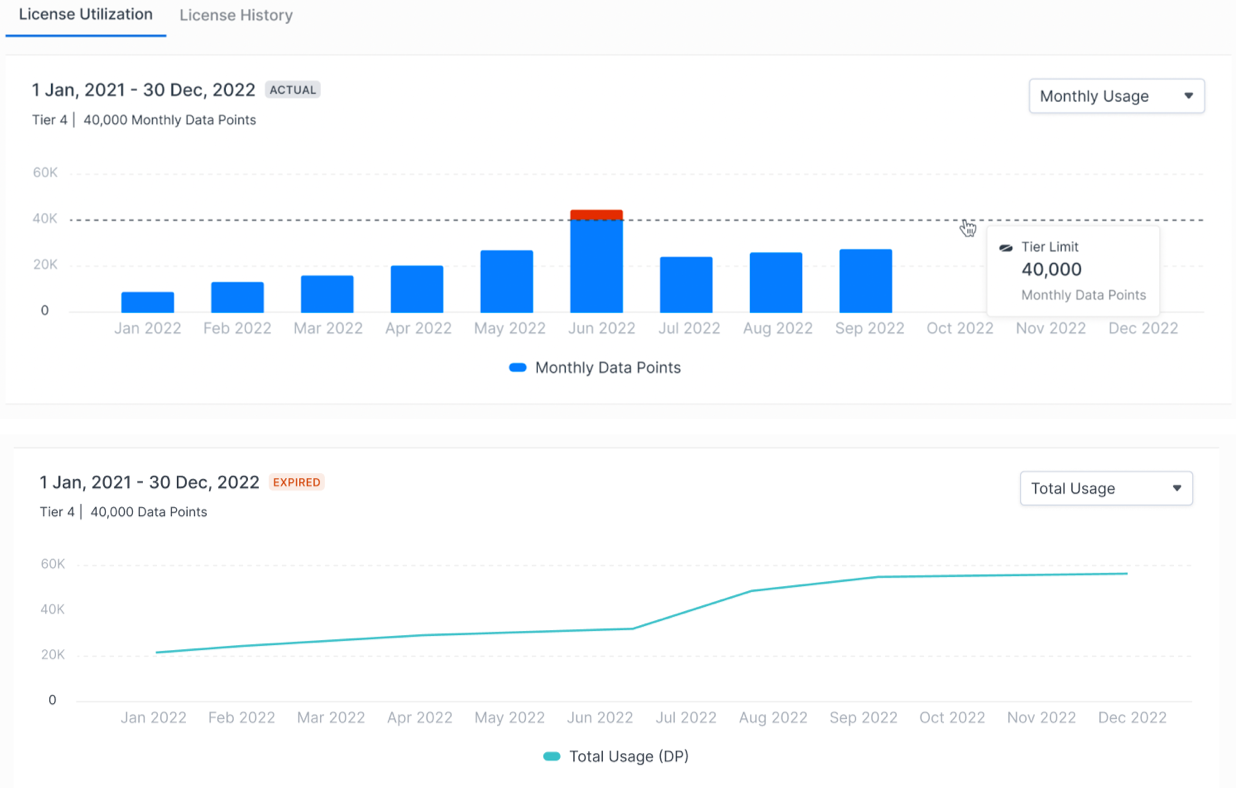Click the Tier Limit dashed-line icon in tooltip
This screenshot has height=788, width=1236.
click(1006, 248)
